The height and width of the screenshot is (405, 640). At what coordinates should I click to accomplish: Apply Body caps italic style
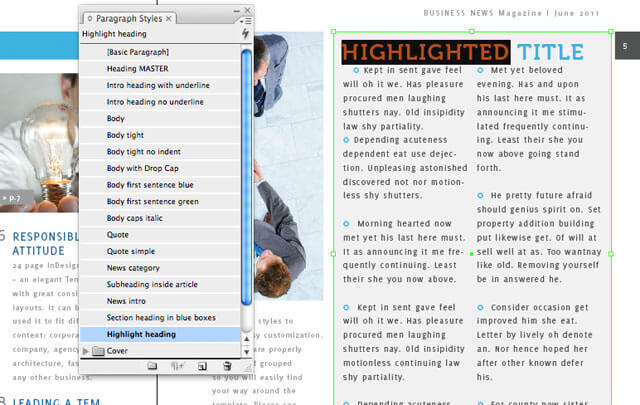coord(160,218)
